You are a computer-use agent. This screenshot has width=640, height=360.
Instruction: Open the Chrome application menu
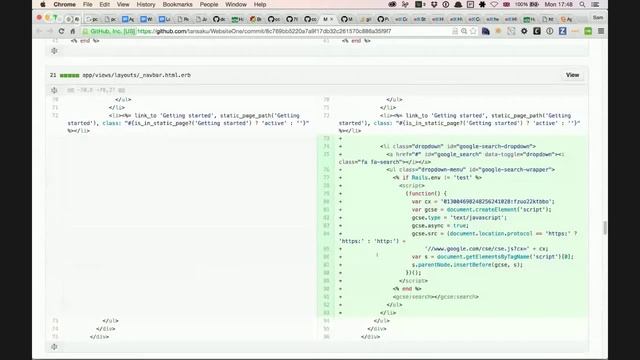coord(64,4)
